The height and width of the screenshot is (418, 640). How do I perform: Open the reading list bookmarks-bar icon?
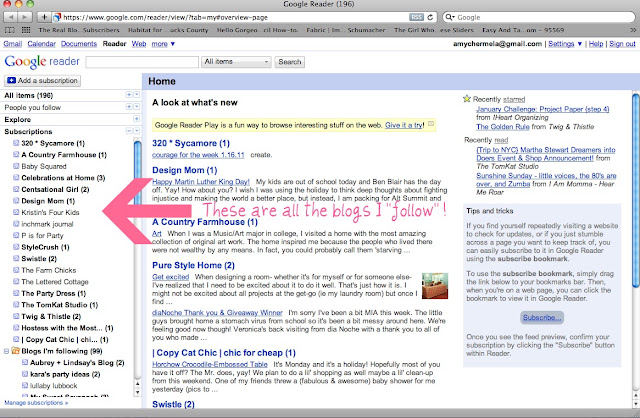[x=9, y=30]
